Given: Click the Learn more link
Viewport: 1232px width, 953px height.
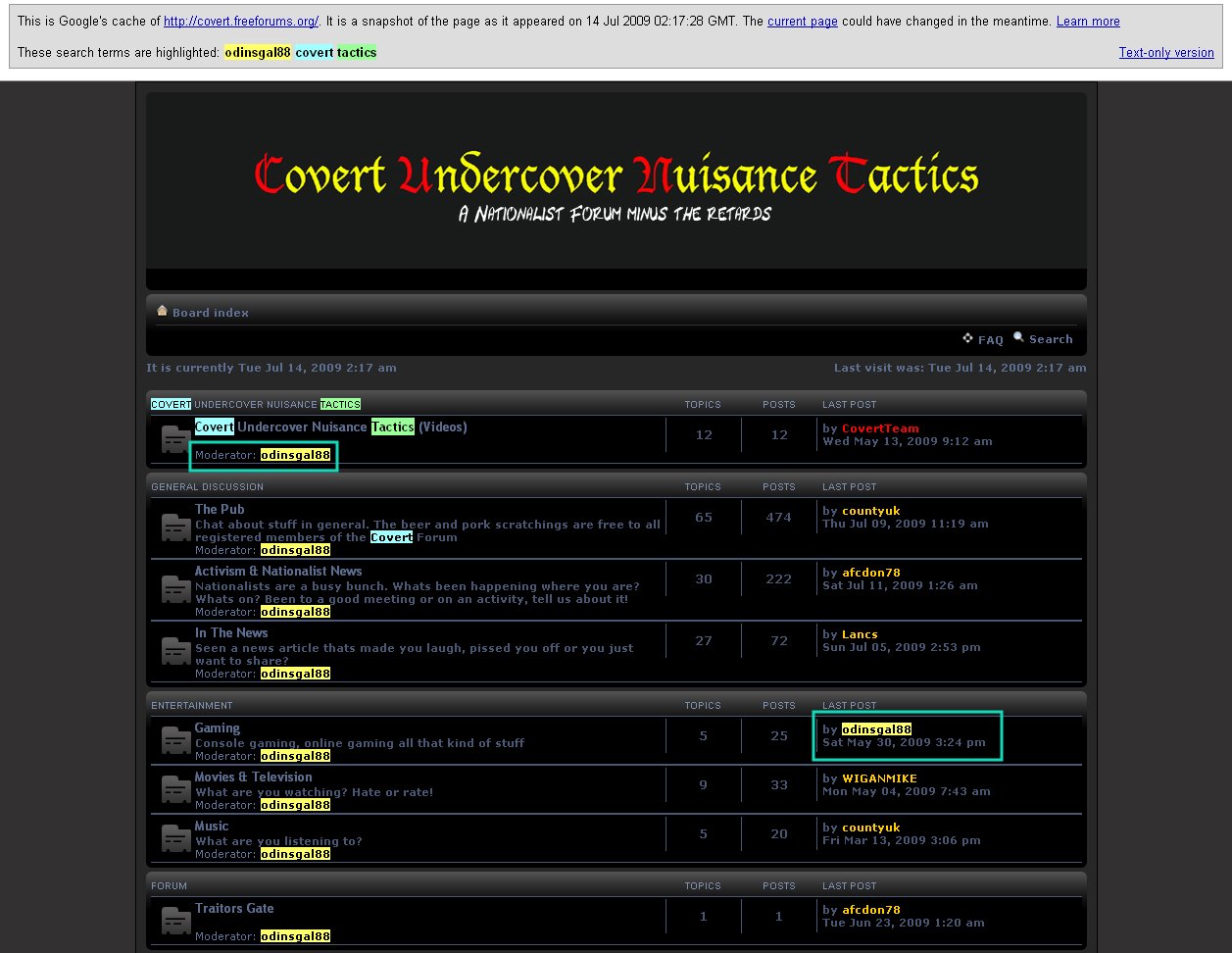Looking at the screenshot, I should click(x=1088, y=22).
